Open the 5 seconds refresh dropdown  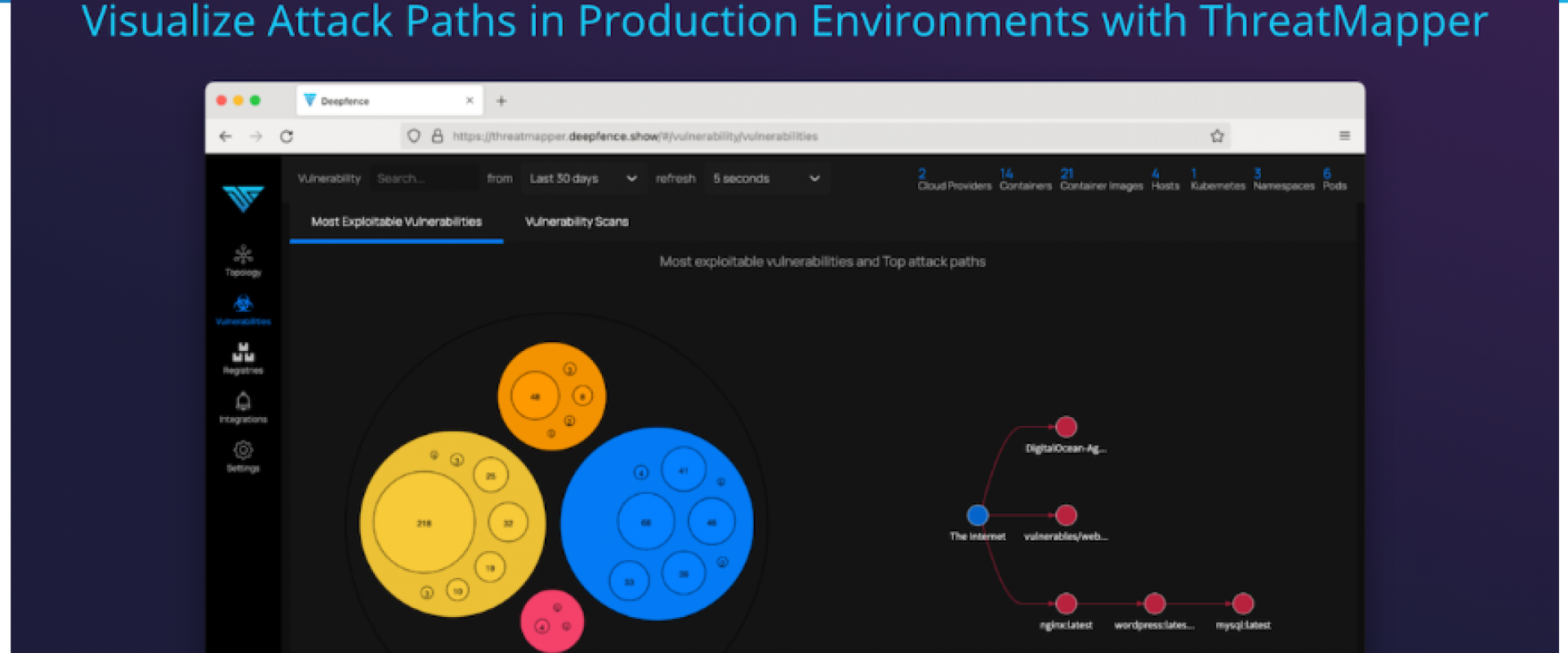[766, 179]
